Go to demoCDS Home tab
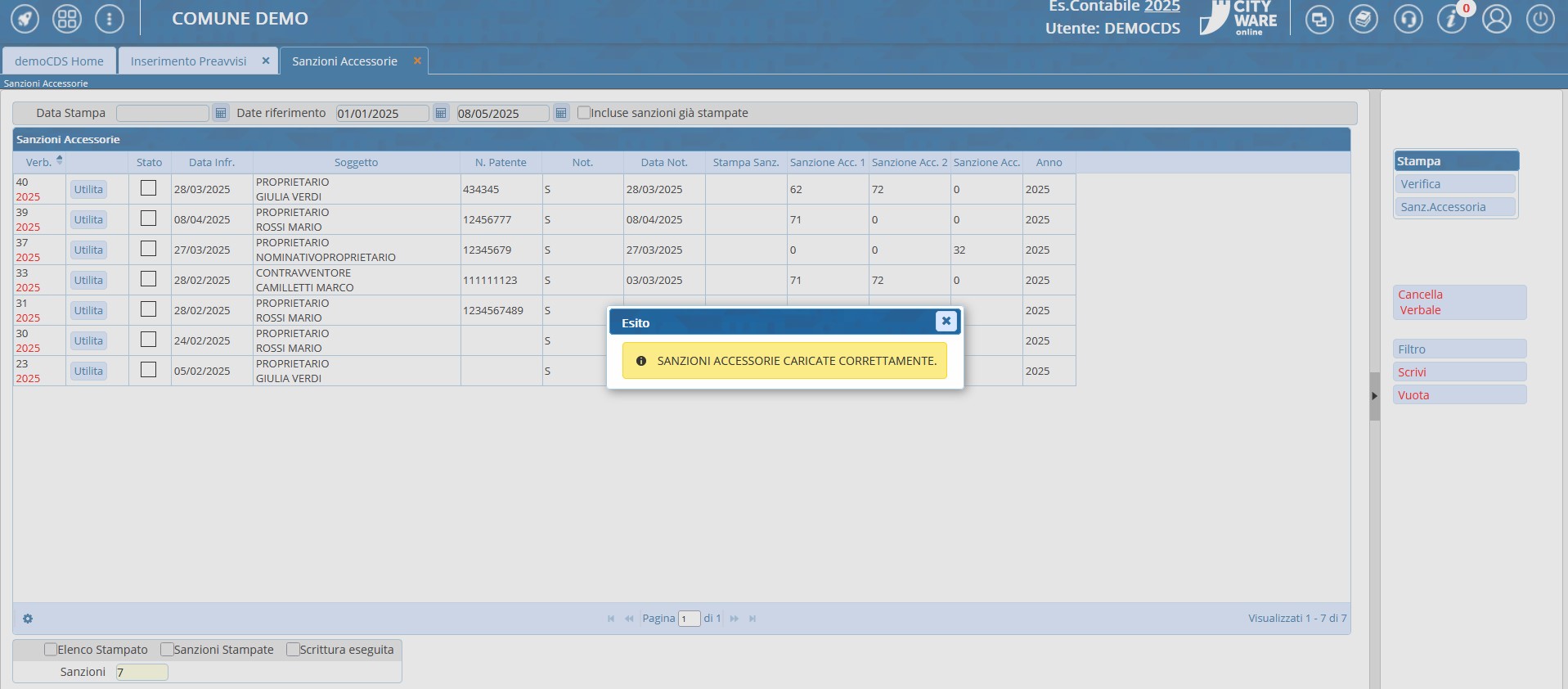The width and height of the screenshot is (1568, 689). 59,61
